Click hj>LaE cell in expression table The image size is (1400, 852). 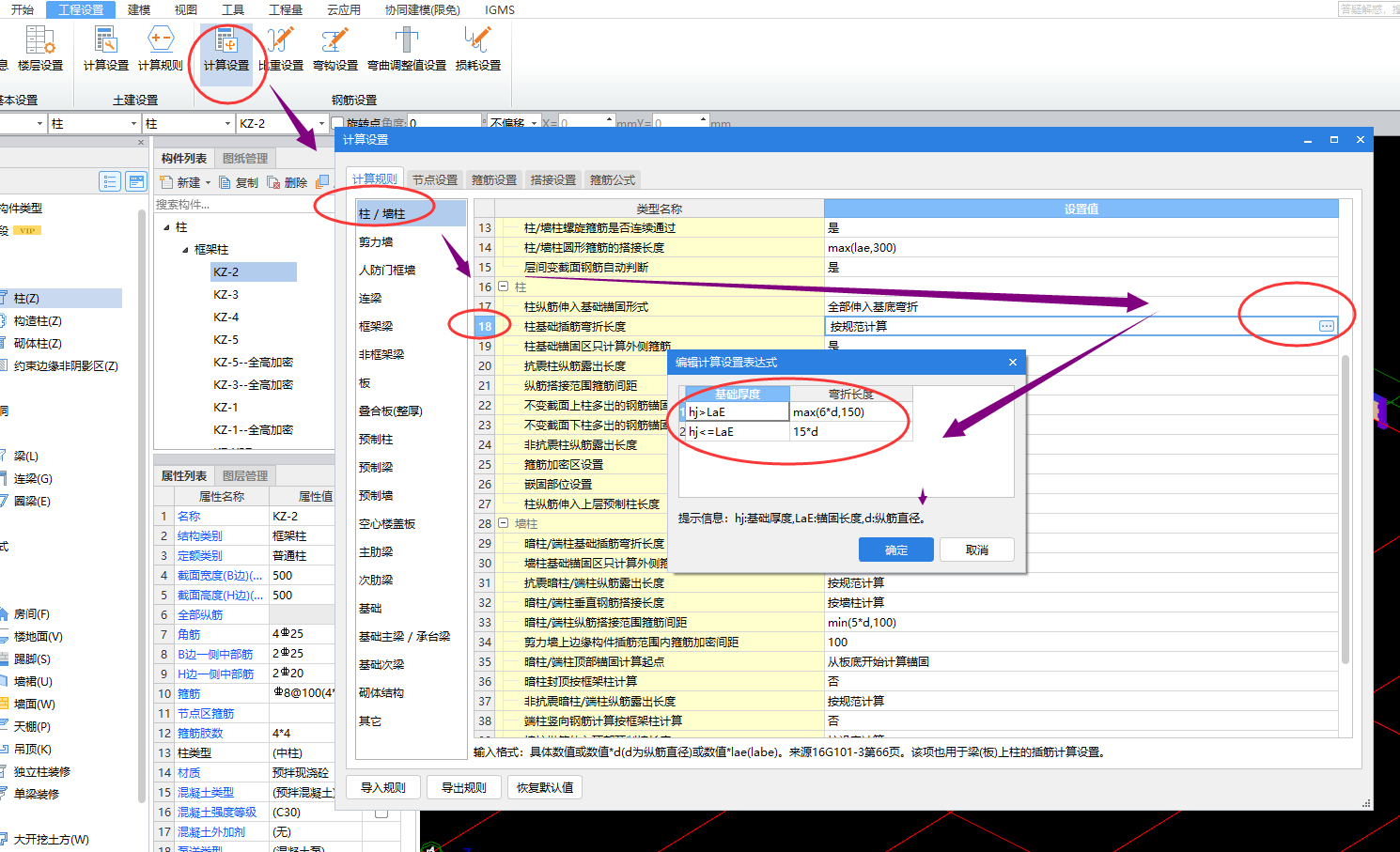pos(738,411)
